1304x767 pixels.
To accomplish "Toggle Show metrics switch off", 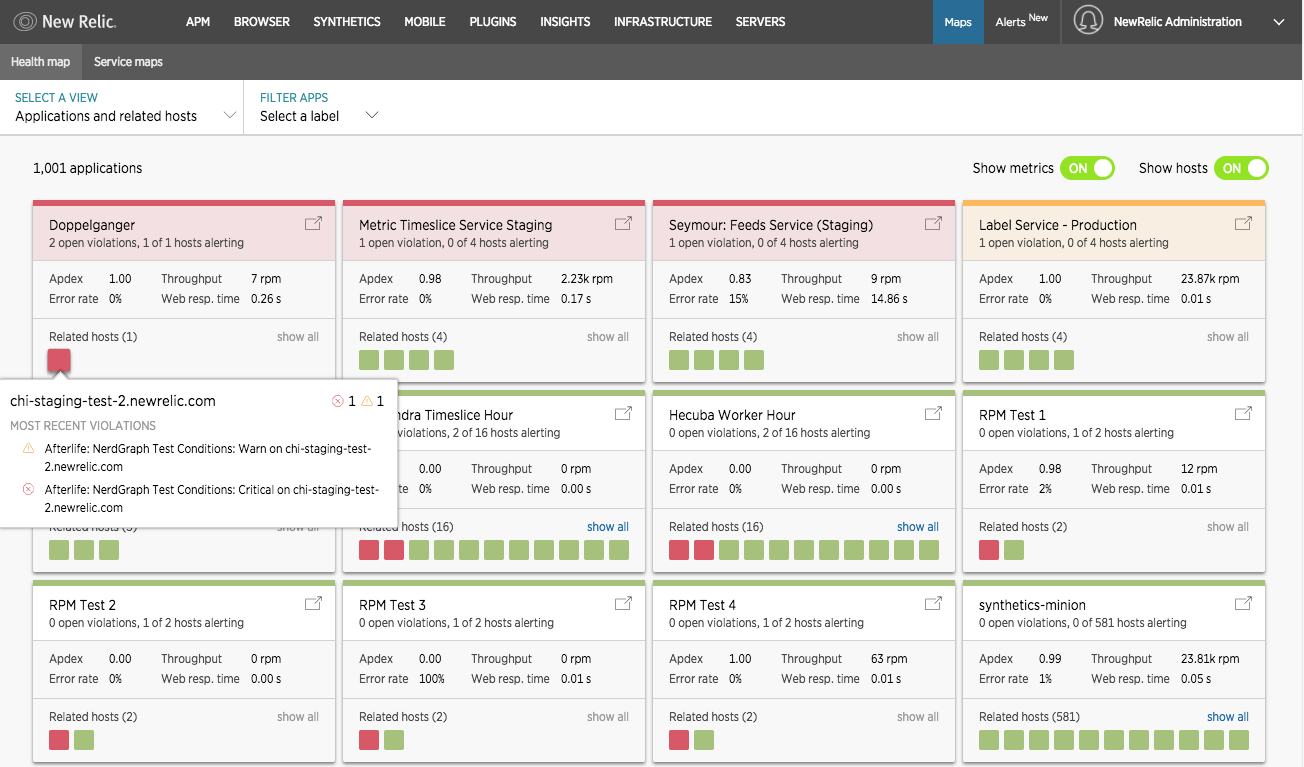I will coord(1088,168).
